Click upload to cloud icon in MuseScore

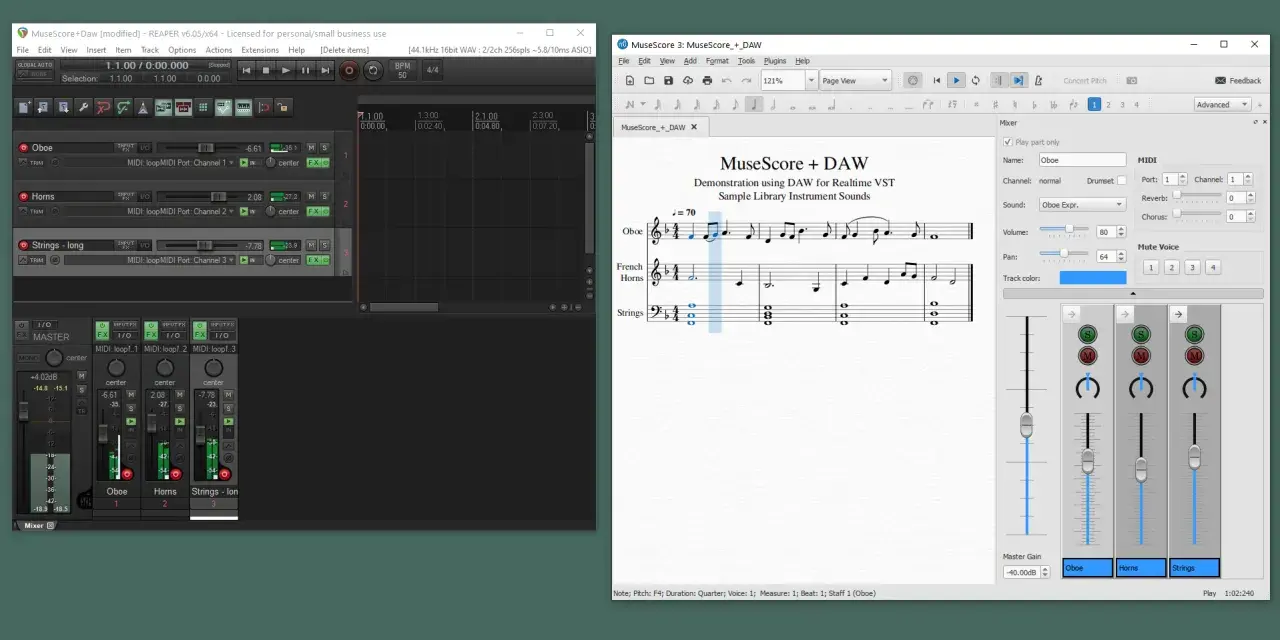[x=688, y=80]
